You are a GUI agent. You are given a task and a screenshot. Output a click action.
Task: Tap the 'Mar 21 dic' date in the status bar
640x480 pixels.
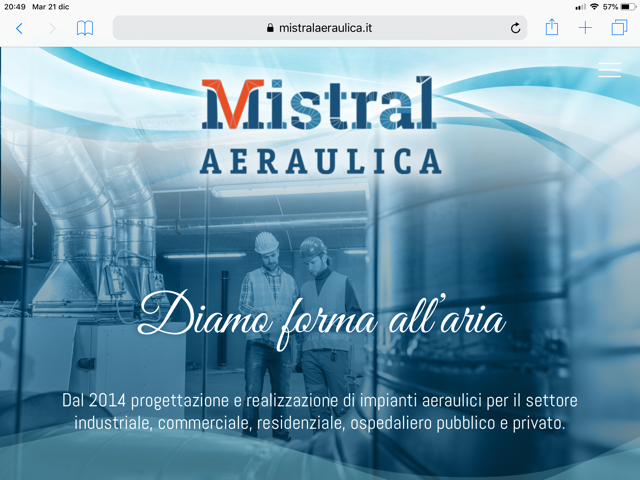58,6
